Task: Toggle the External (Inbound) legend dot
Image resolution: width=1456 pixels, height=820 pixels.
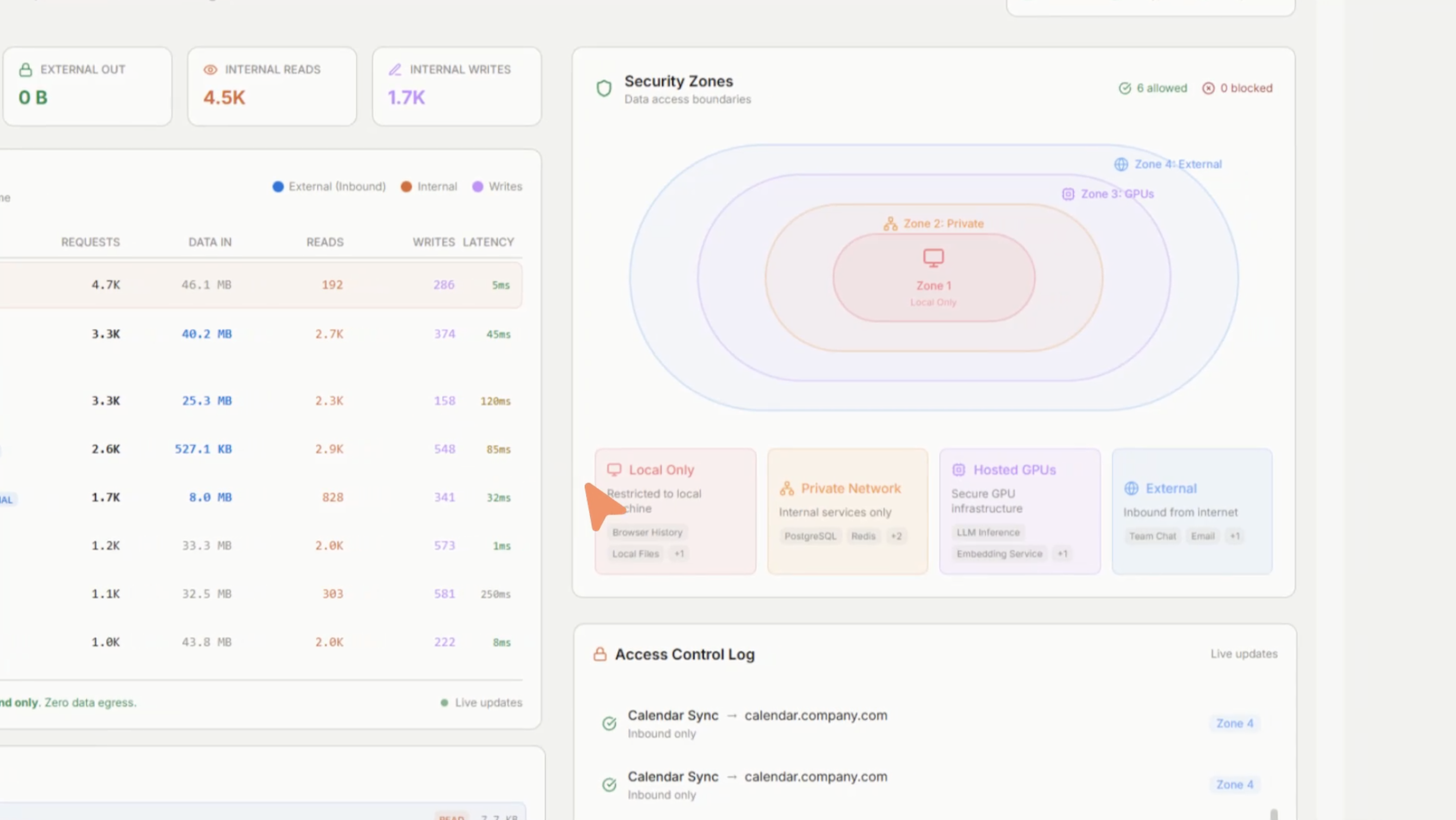Action: pos(278,187)
